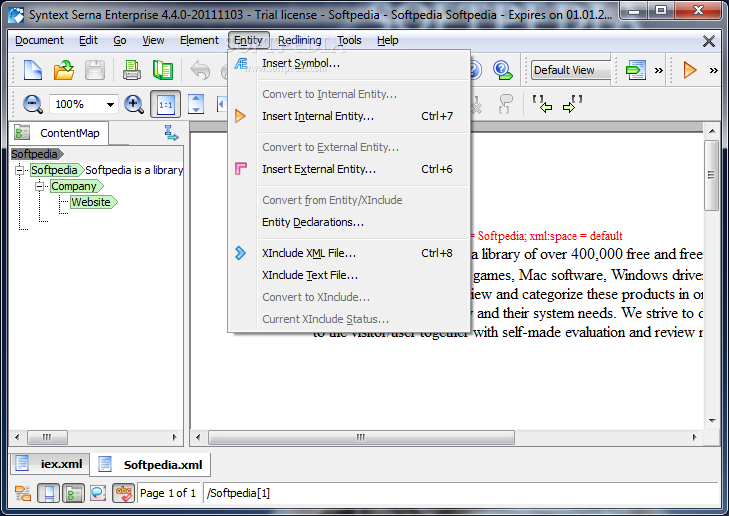
Task: Choose Insert Internal Entity menu item
Action: [x=349, y=116]
